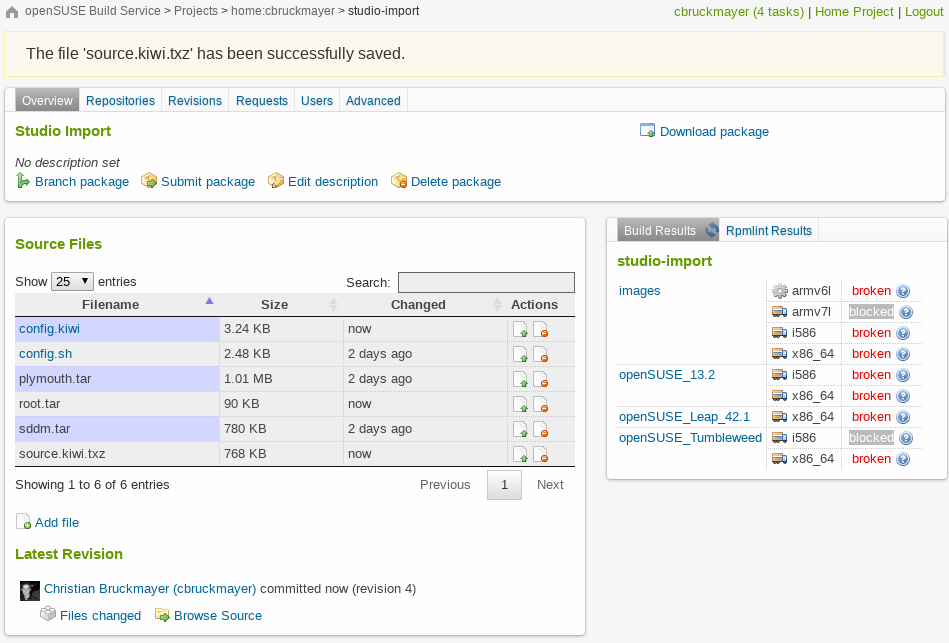Sort the file list by Size header
This screenshot has width=949, height=643.
(274, 305)
